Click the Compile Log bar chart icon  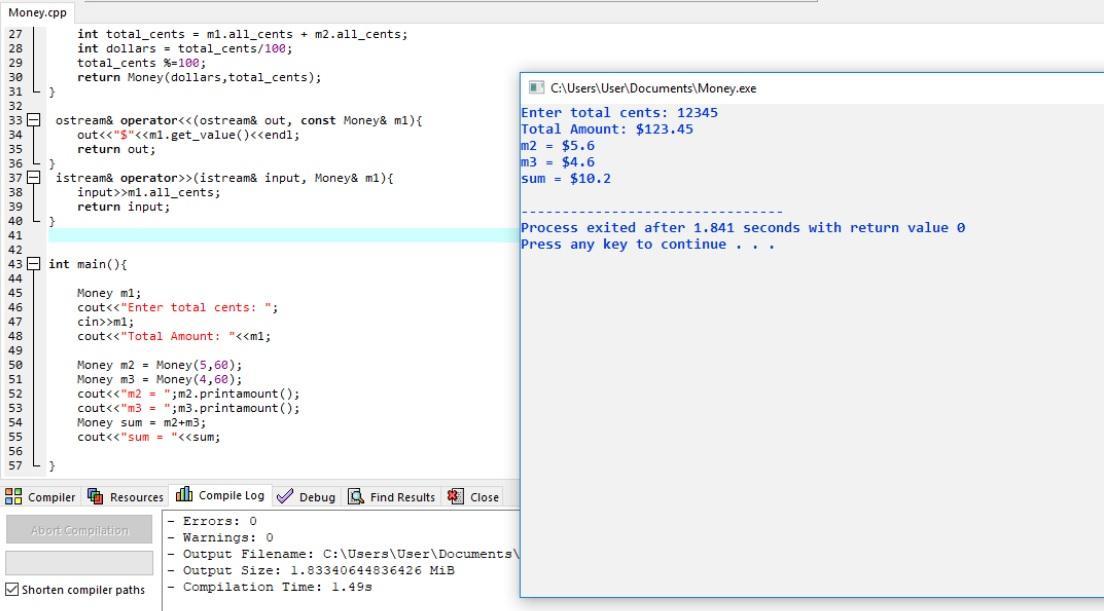point(184,497)
